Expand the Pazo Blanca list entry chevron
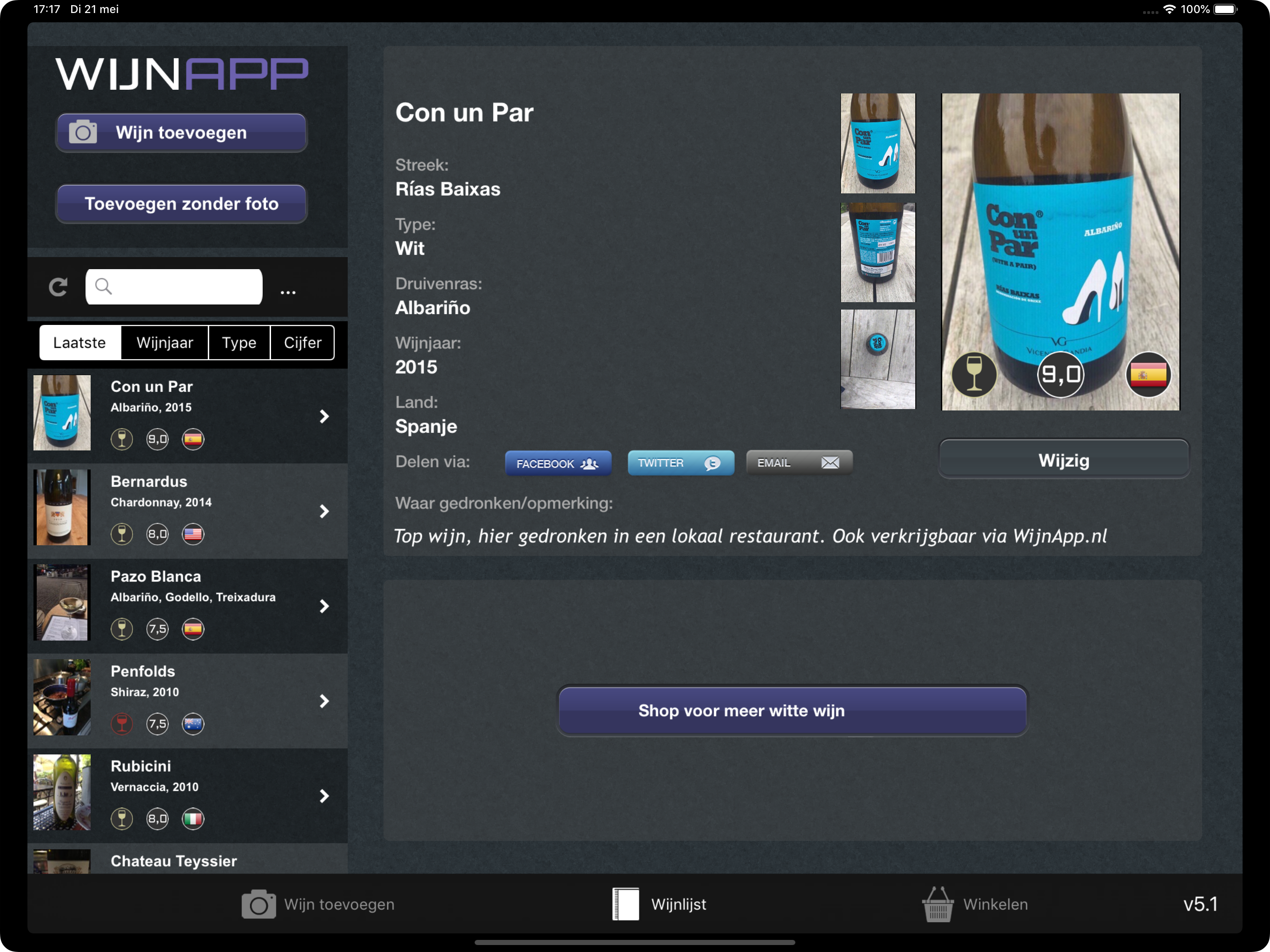This screenshot has height=952, width=1270. [x=324, y=606]
